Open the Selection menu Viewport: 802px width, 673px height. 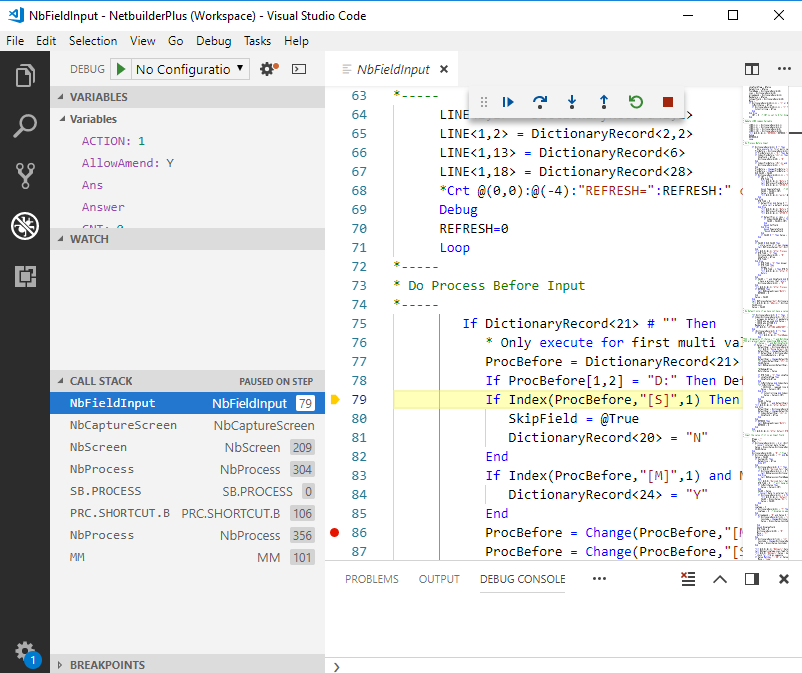pos(93,41)
